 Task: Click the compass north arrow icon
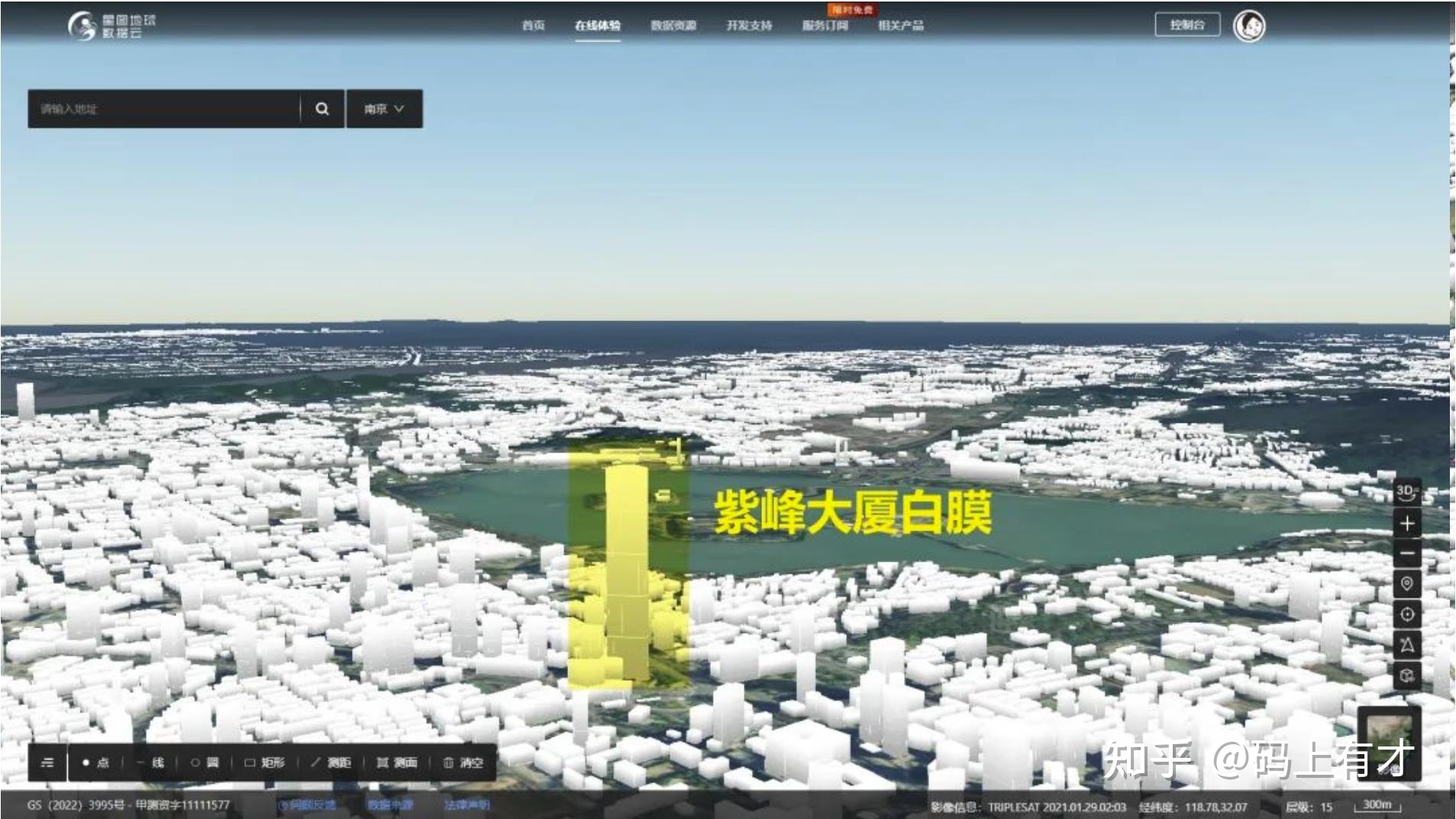point(1407,645)
